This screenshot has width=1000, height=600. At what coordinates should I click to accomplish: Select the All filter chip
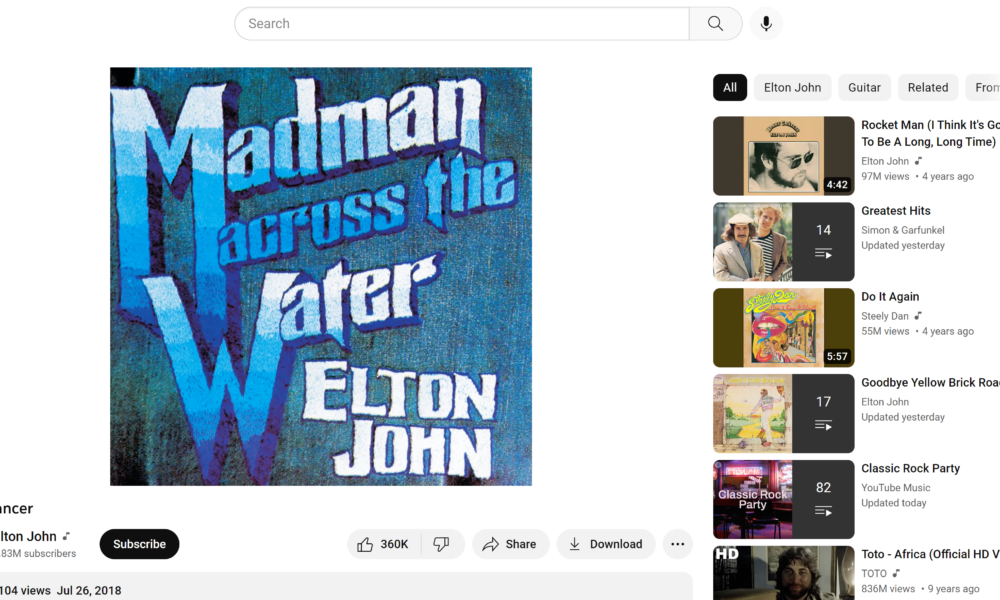tap(730, 87)
